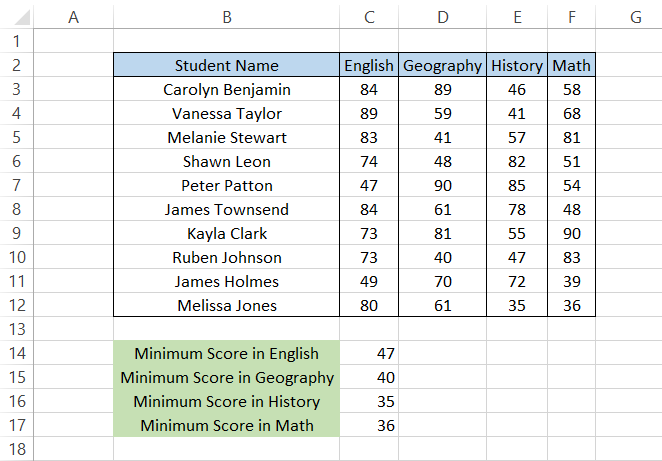This screenshot has height=461, width=662.
Task: Select column B header
Action: click(227, 17)
